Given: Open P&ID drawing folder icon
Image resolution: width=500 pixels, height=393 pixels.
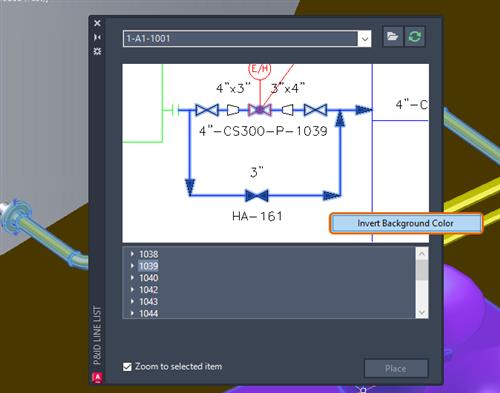Looking at the screenshot, I should pyautogui.click(x=393, y=36).
